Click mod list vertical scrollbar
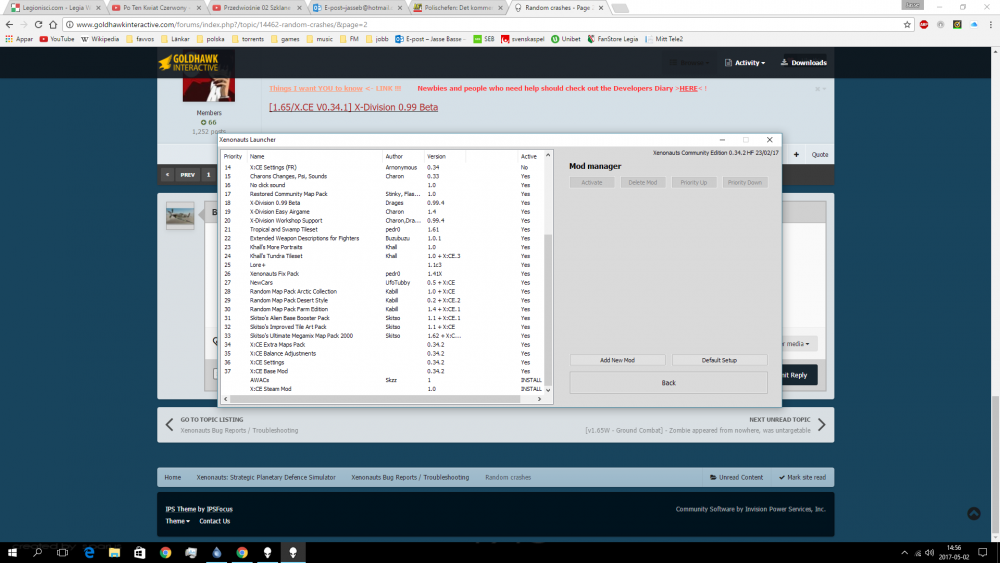The width and height of the screenshot is (1000, 563). pyautogui.click(x=548, y=308)
